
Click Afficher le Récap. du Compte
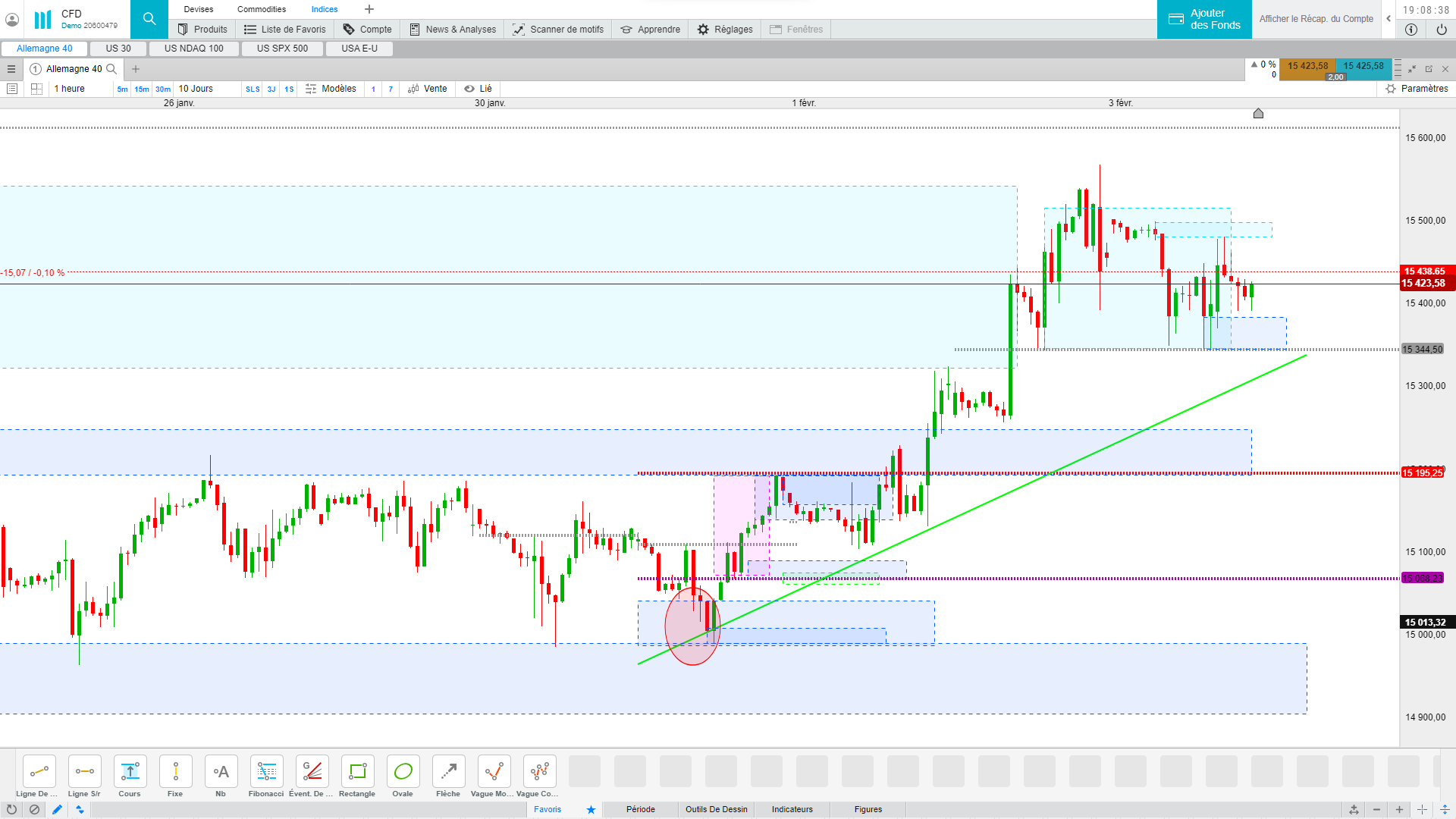1316,19
